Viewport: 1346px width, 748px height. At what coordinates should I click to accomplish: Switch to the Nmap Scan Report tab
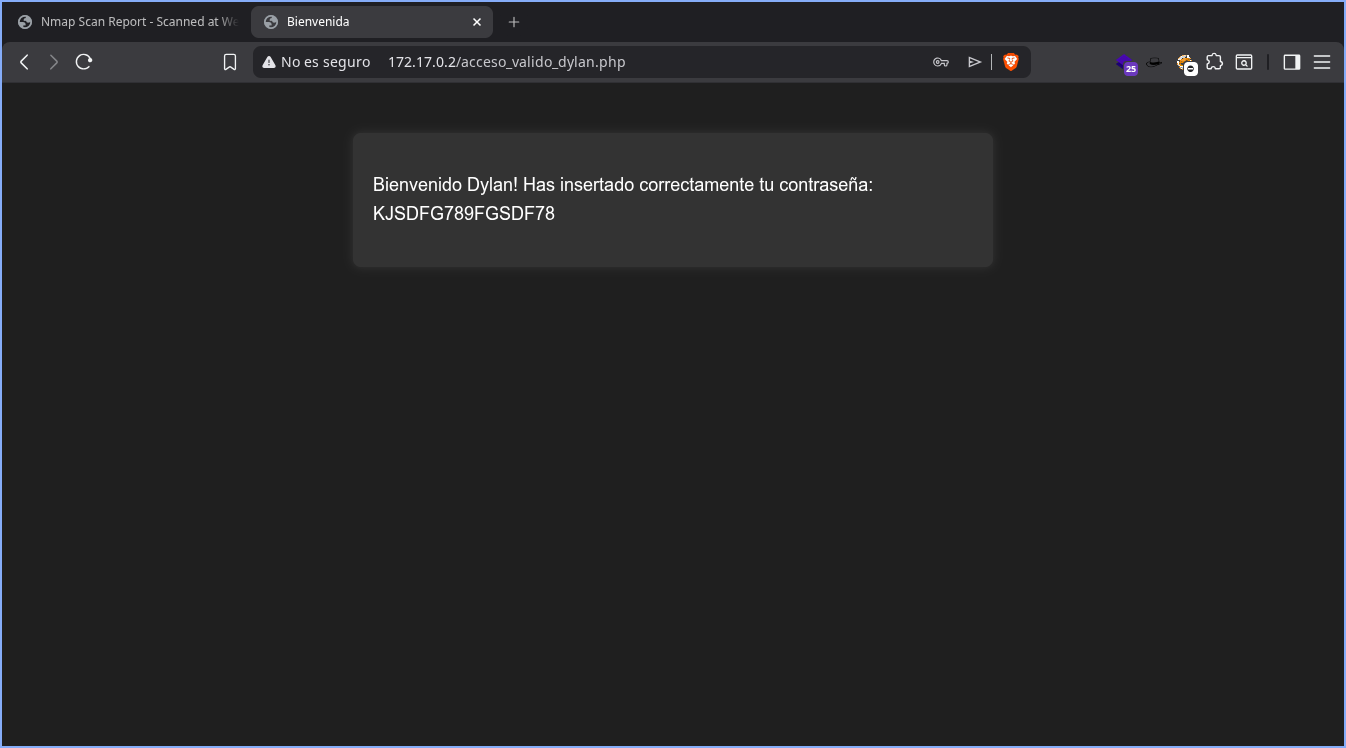point(128,22)
